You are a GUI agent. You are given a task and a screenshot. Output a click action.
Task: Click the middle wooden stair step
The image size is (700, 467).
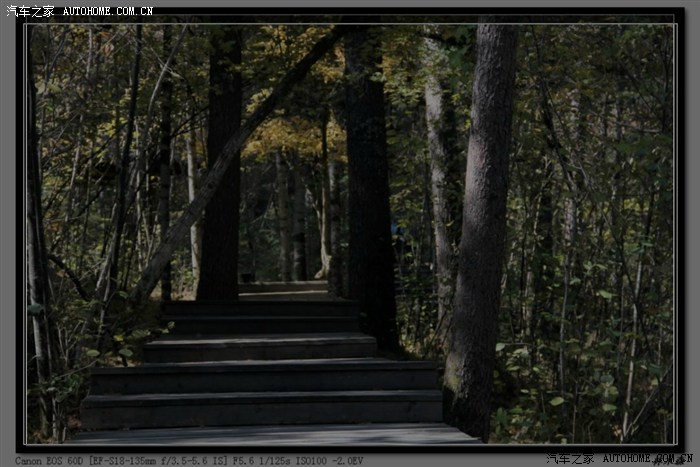260,347
